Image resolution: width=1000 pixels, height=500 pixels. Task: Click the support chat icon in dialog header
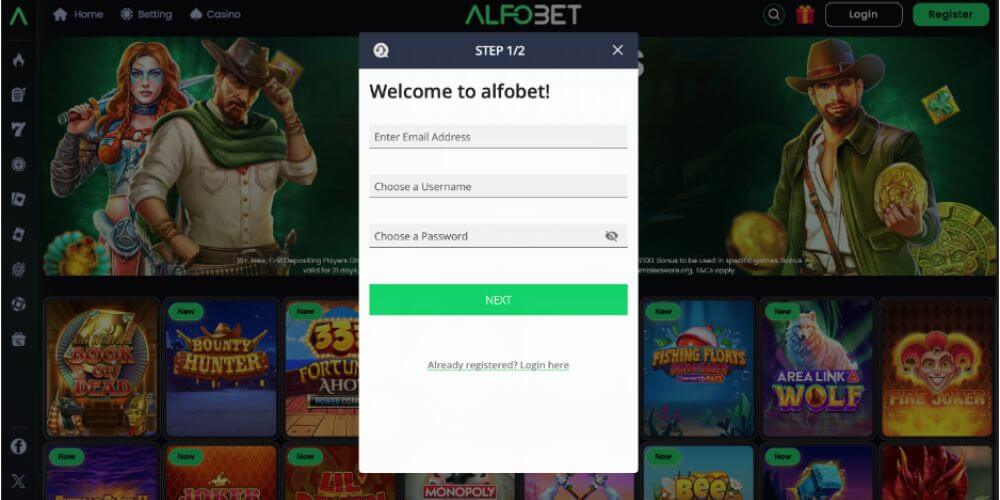pos(381,50)
